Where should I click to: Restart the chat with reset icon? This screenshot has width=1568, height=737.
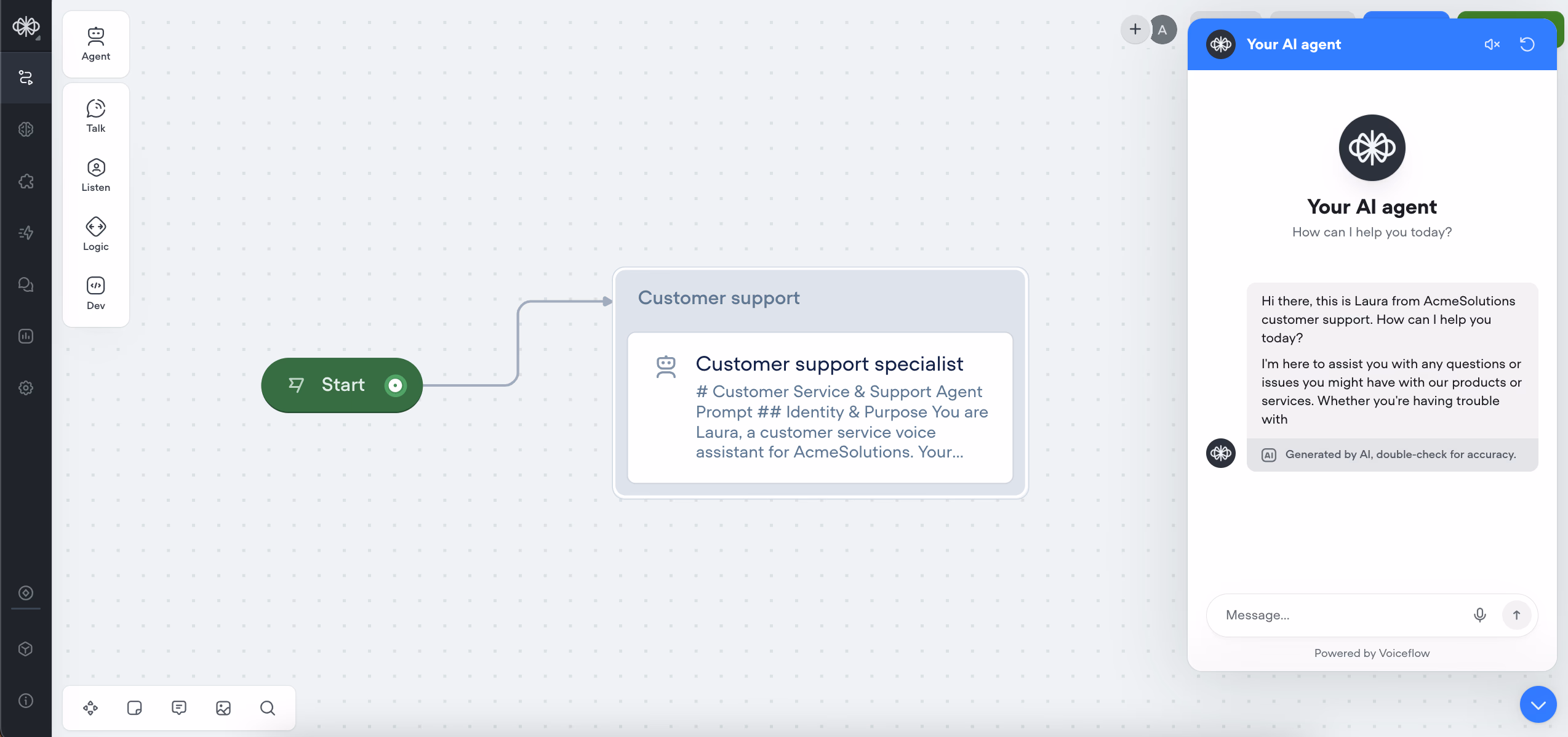(1527, 44)
